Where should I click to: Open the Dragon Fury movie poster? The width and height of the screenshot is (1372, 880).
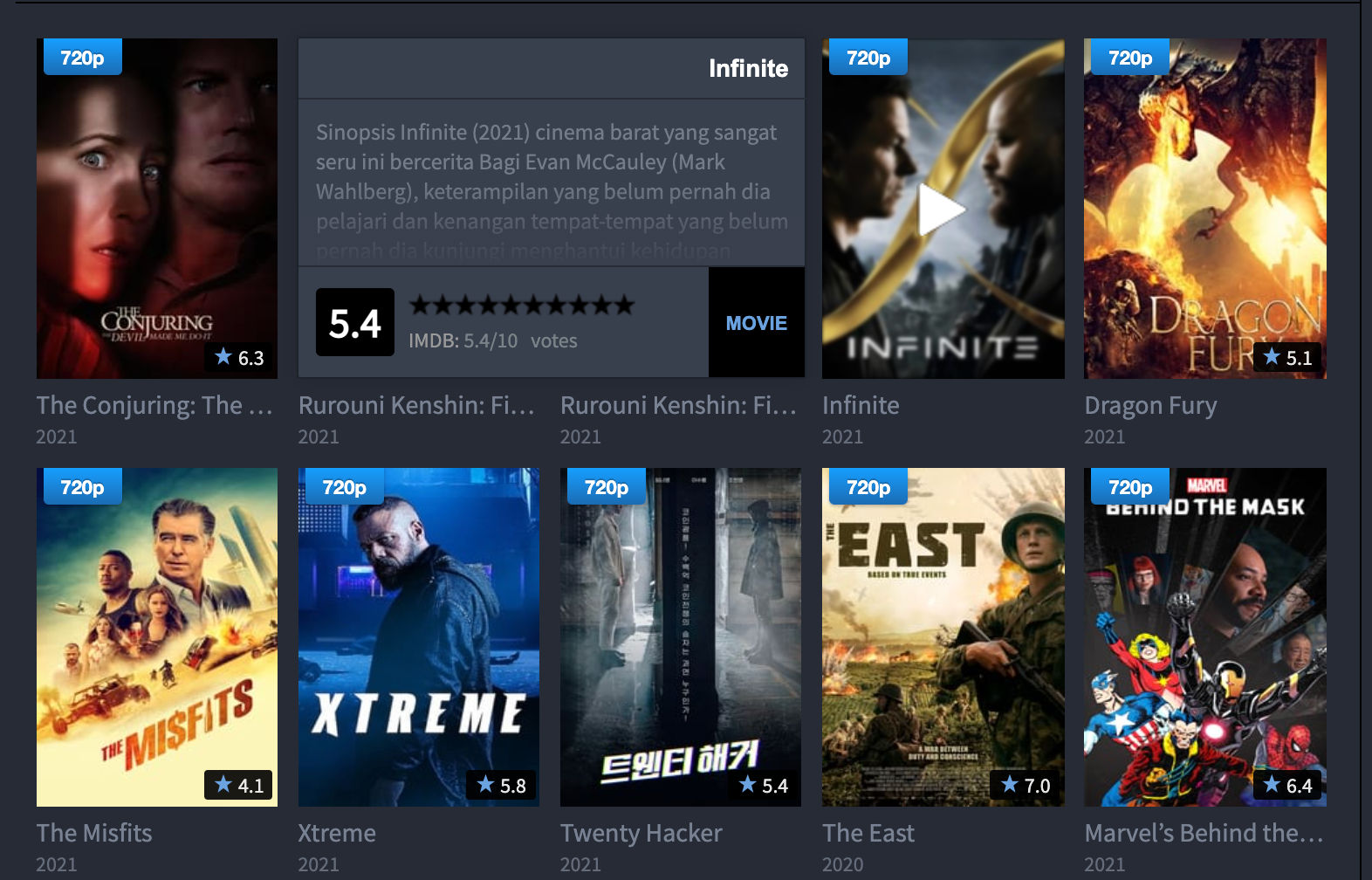tap(1205, 209)
